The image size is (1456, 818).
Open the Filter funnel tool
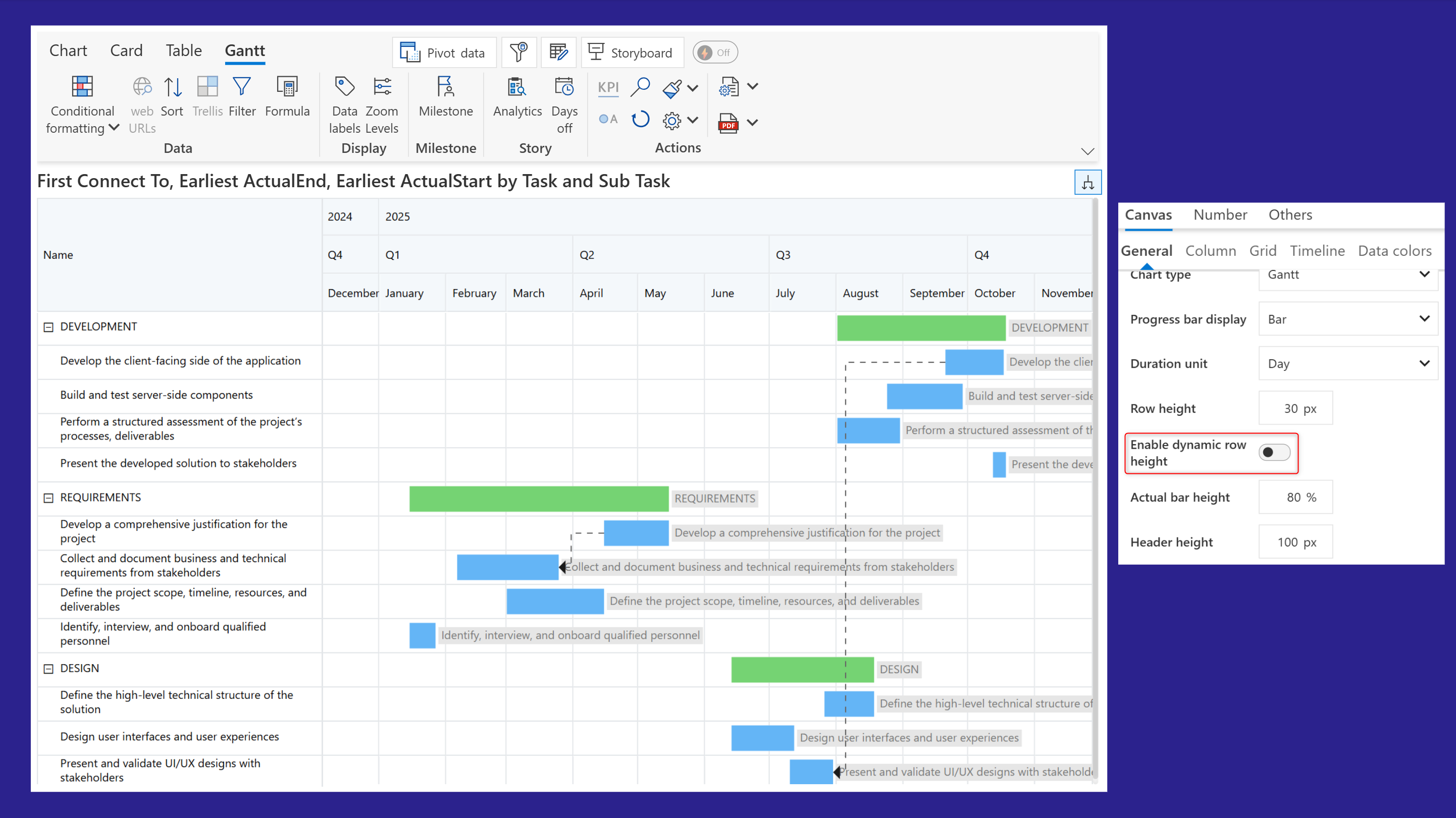coord(242,87)
